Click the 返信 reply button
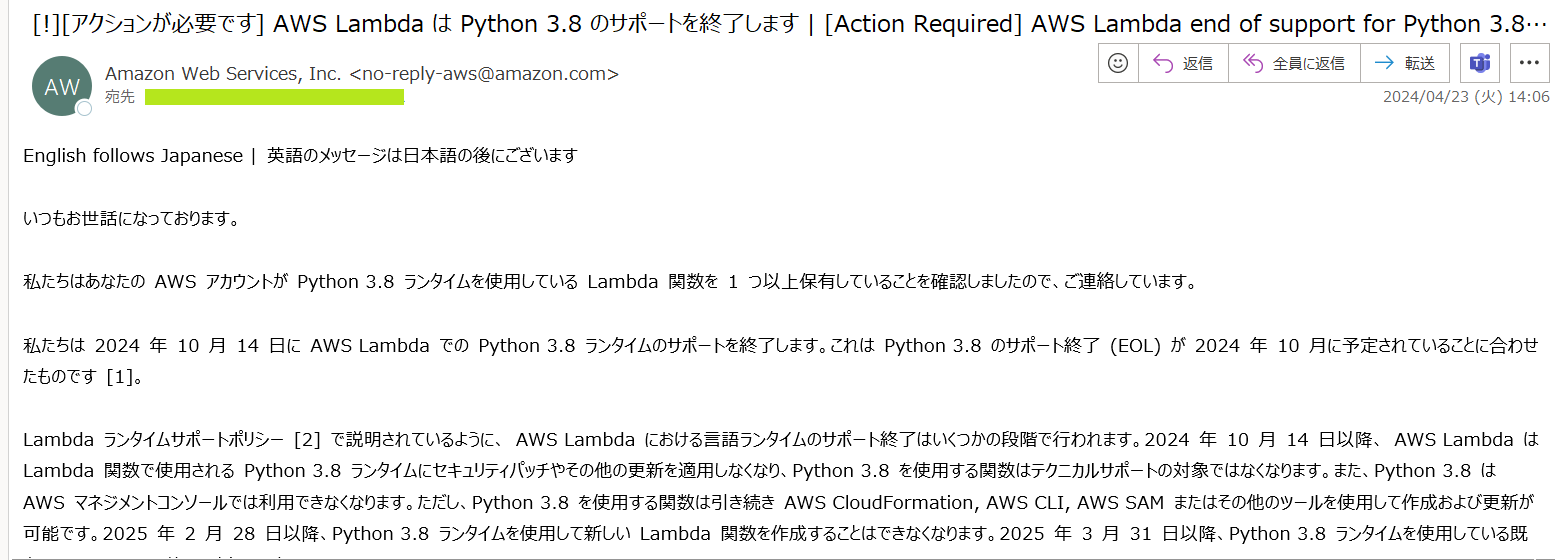The image size is (1556, 560). [x=1183, y=63]
